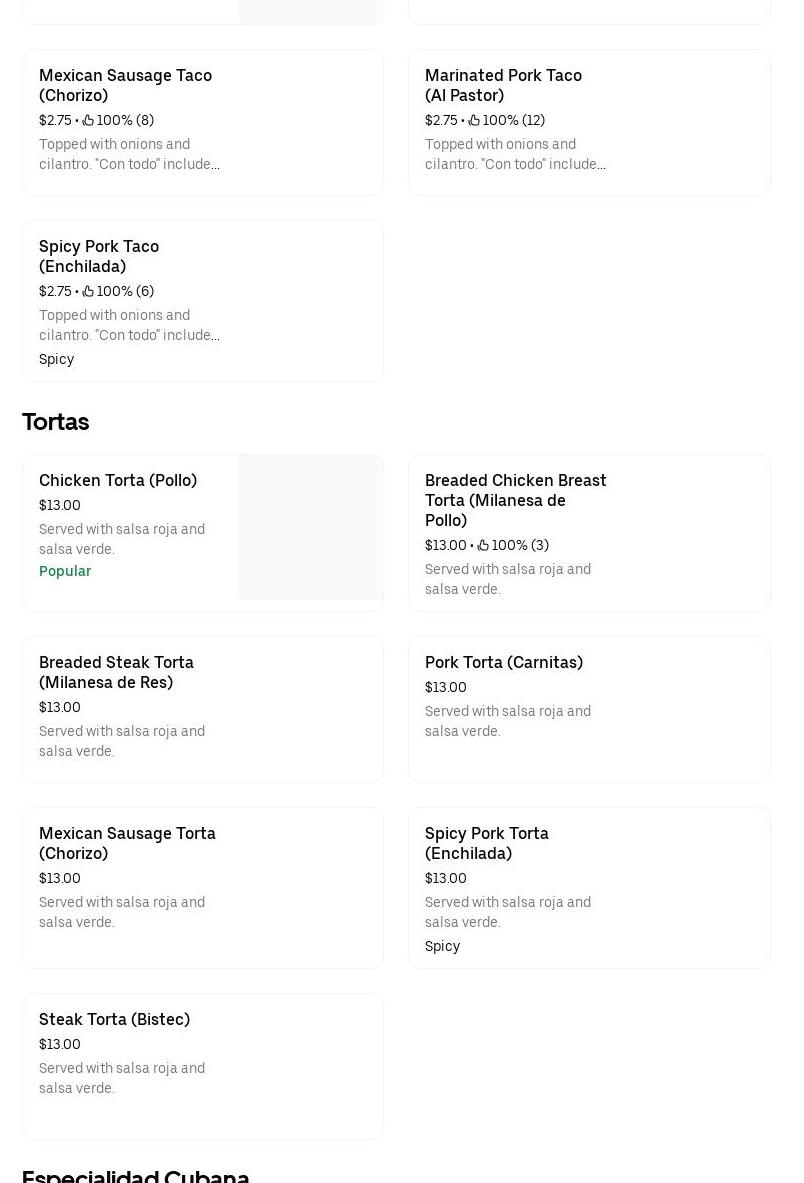This screenshot has width=804, height=1183.
Task: Click the Tortas section heading
Action: click(56, 422)
